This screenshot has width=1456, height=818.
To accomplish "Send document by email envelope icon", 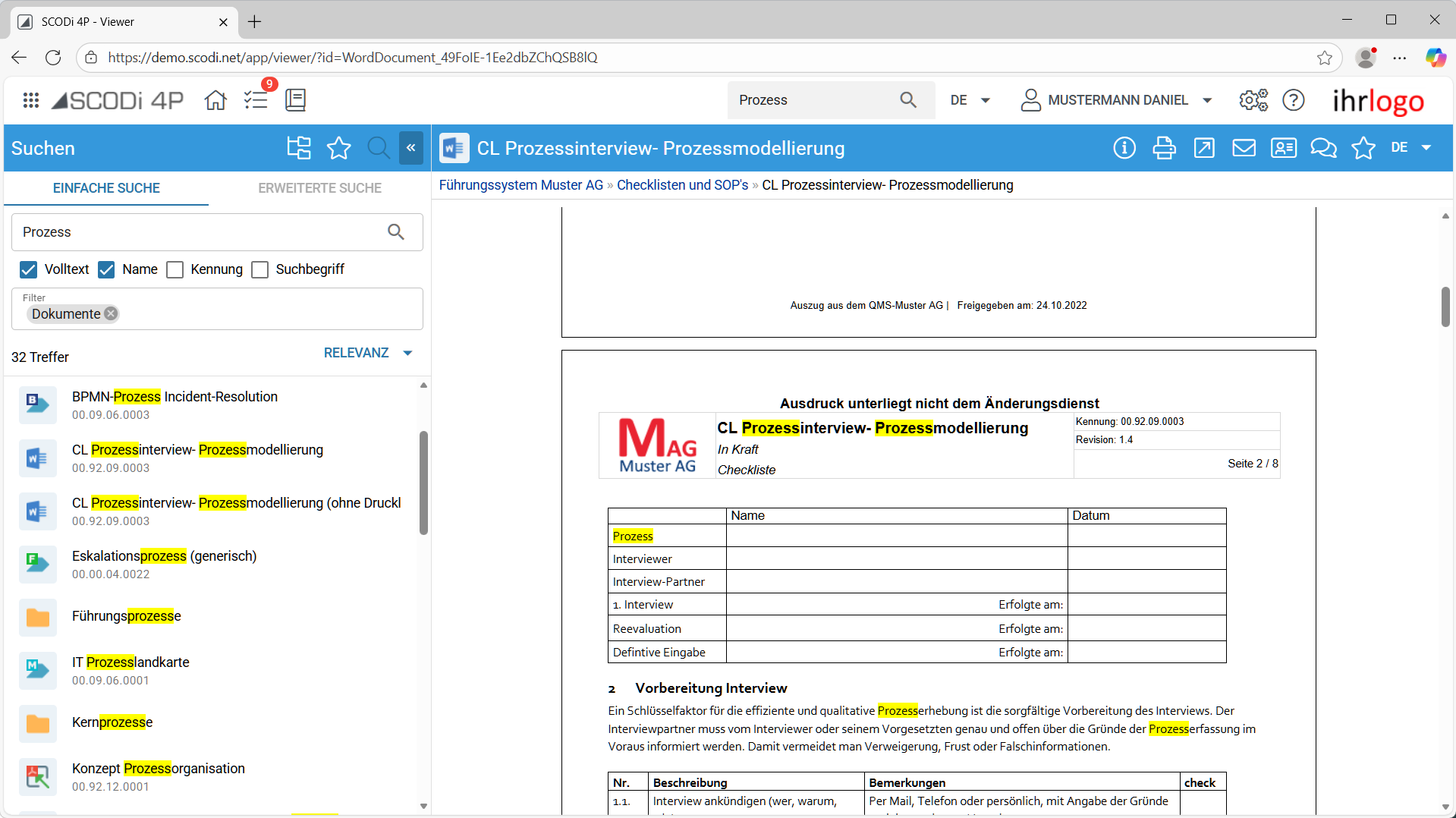I will (x=1244, y=148).
